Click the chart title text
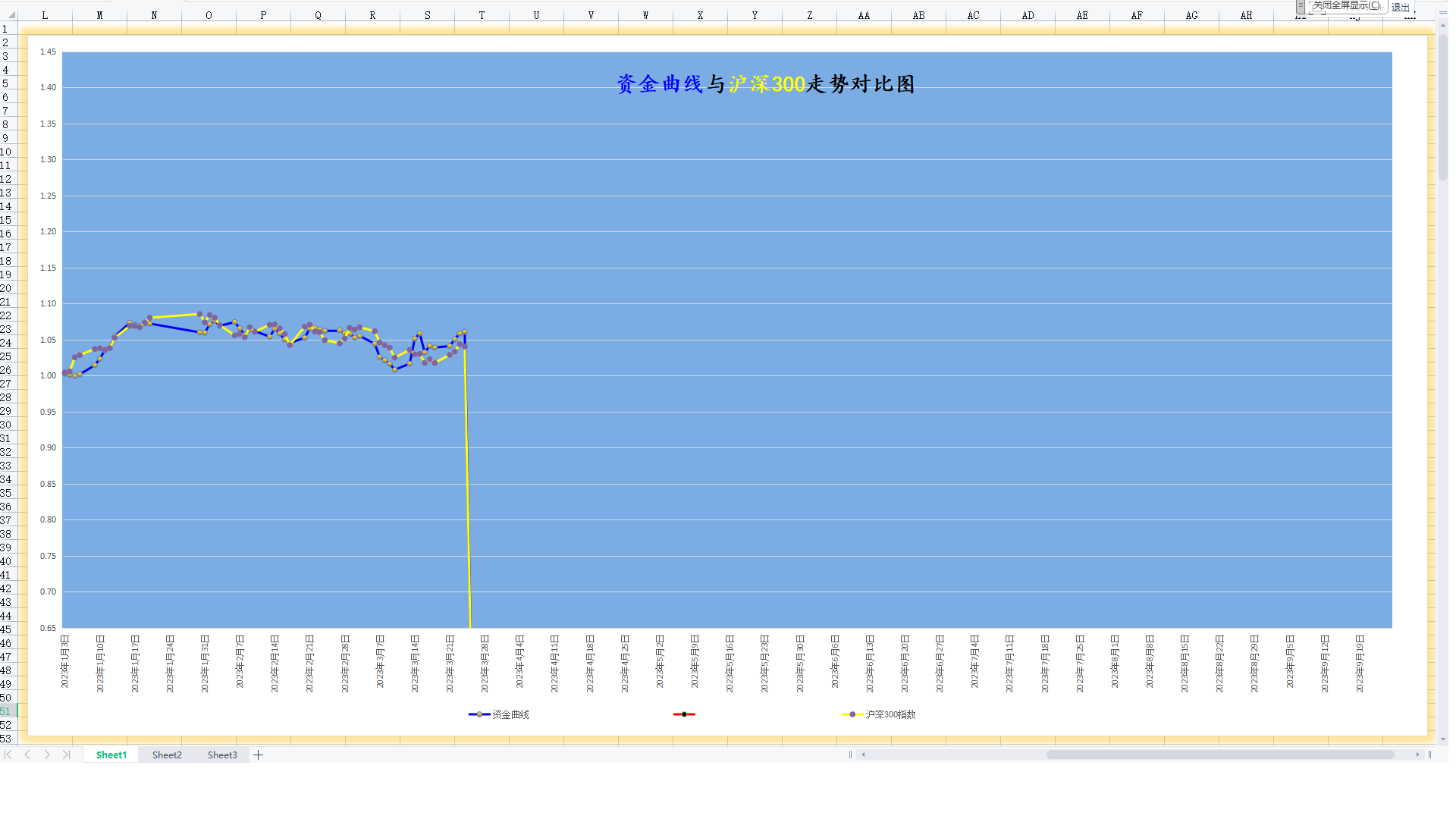 tap(766, 83)
